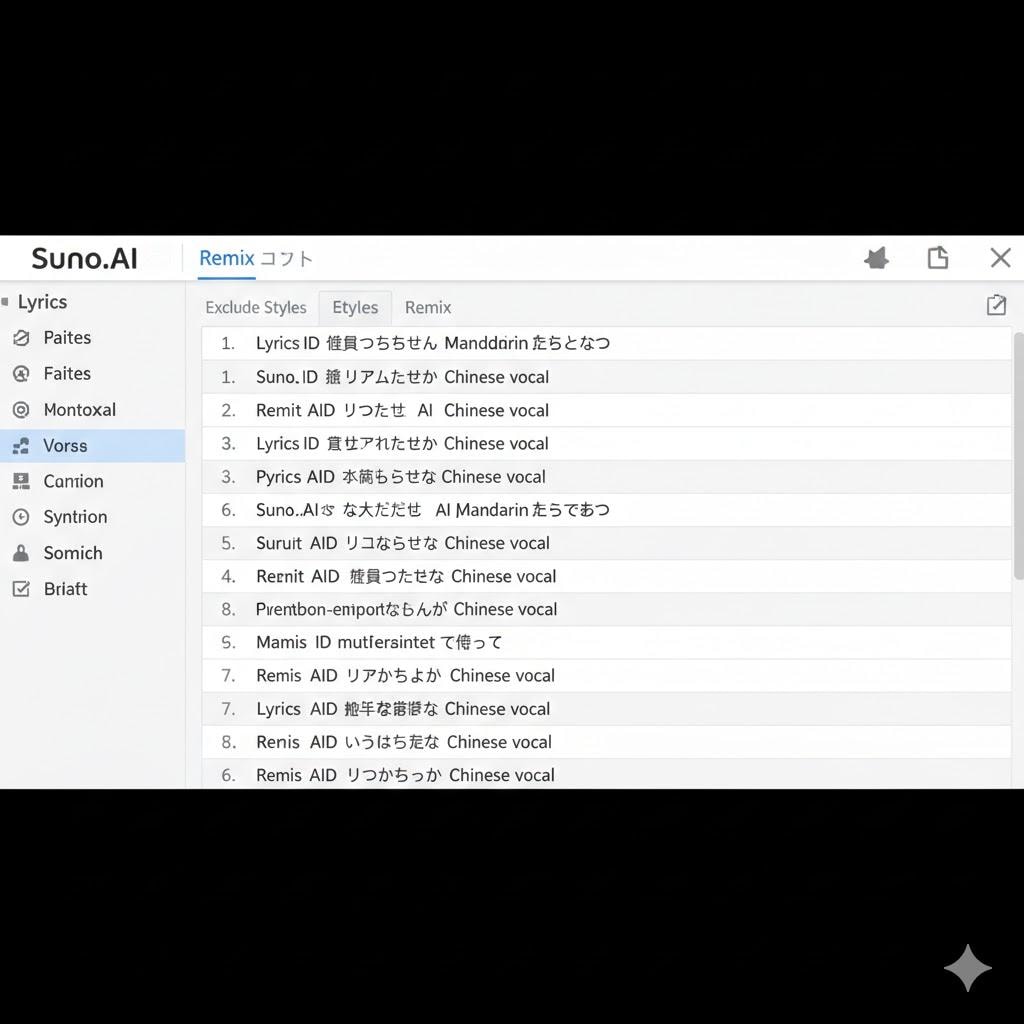Click the star icon in the header
The width and height of the screenshot is (1024, 1024).
pyautogui.click(x=876, y=257)
